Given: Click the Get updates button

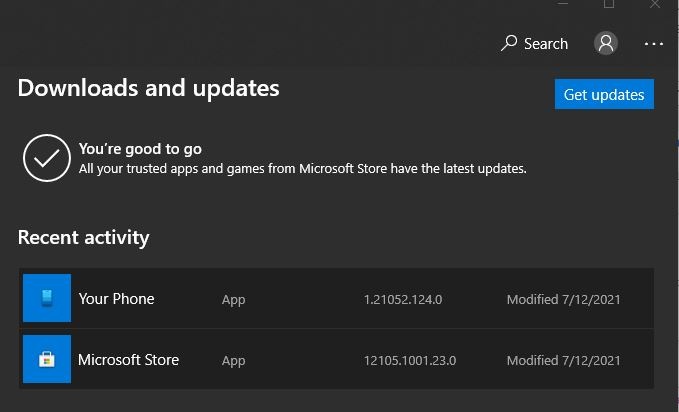Looking at the screenshot, I should tap(604, 94).
